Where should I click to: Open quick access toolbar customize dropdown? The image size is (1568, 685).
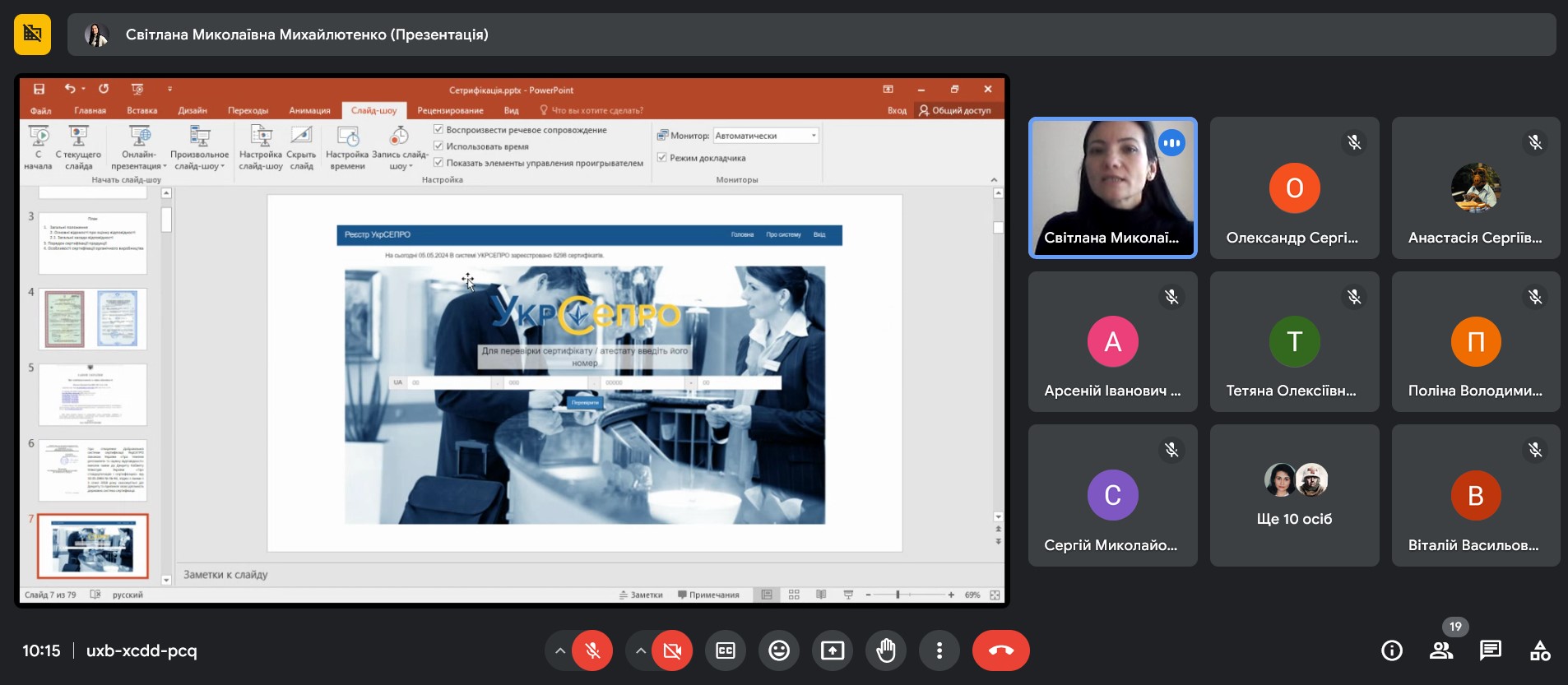pos(170,89)
